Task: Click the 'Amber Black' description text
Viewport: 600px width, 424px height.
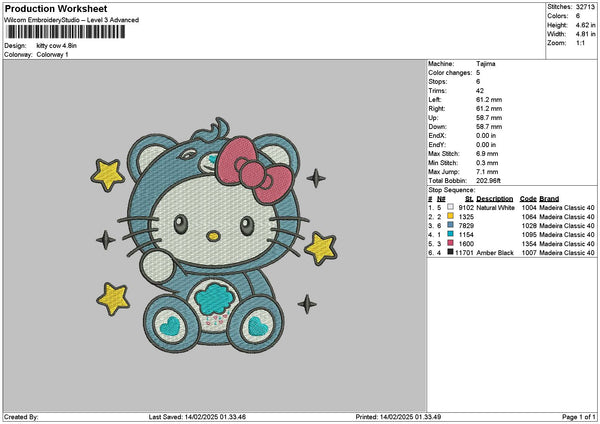Action: point(495,253)
